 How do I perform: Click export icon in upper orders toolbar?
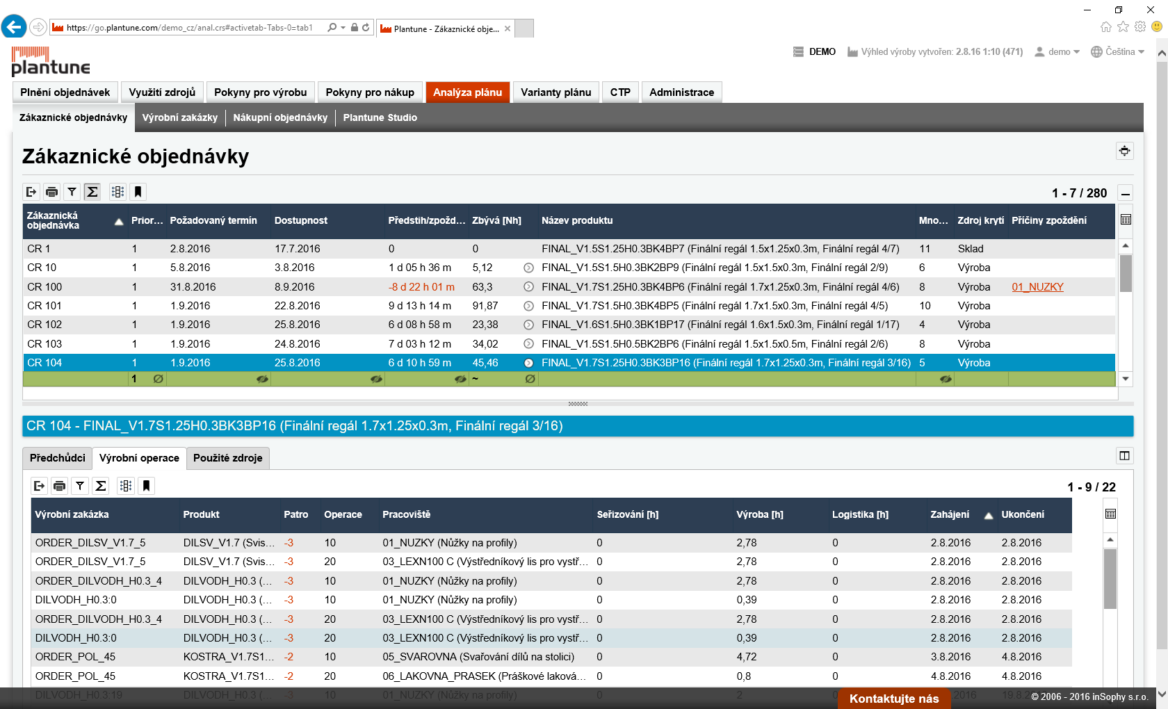point(31,192)
